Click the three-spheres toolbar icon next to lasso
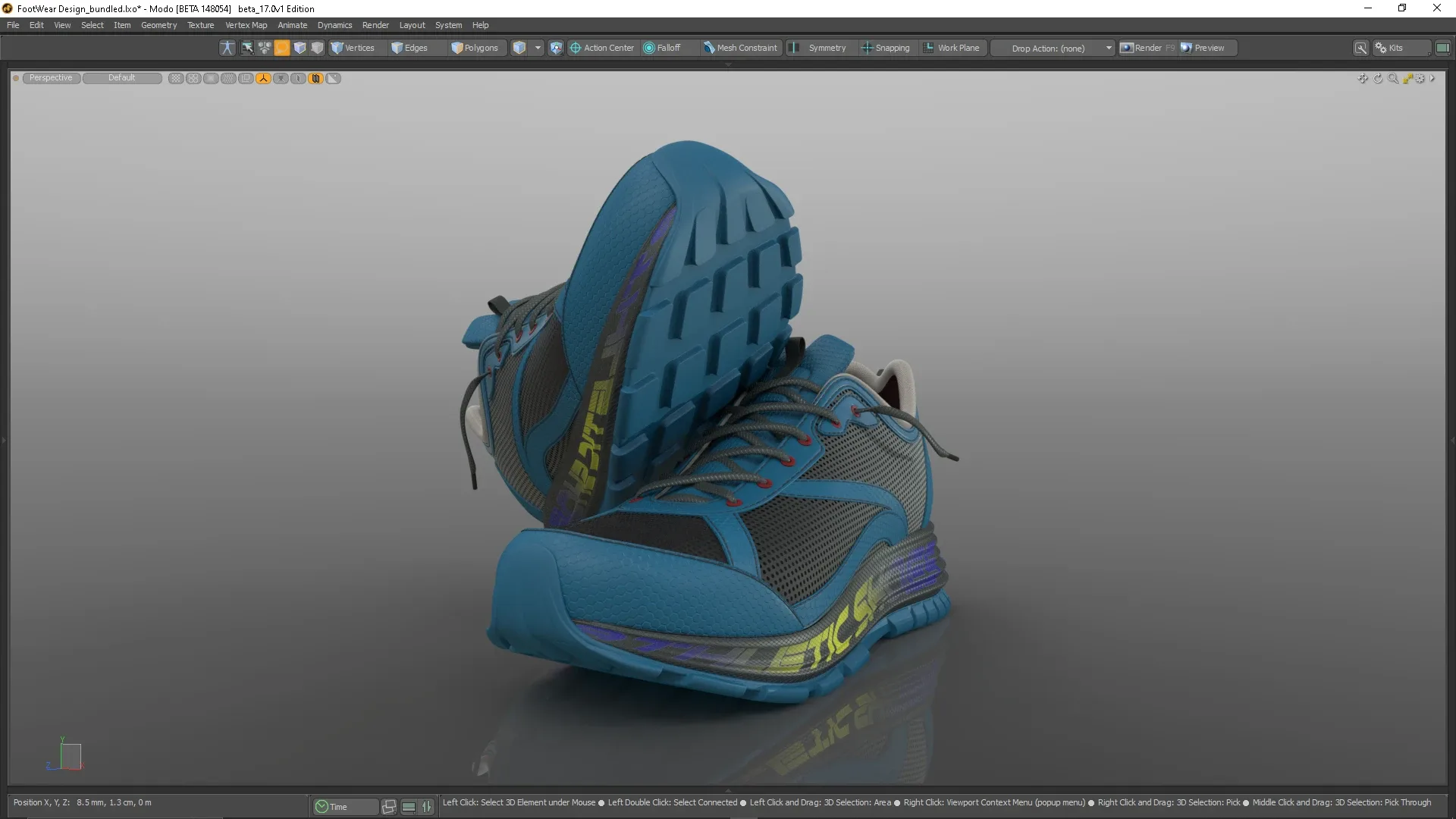1456x819 pixels. point(265,48)
